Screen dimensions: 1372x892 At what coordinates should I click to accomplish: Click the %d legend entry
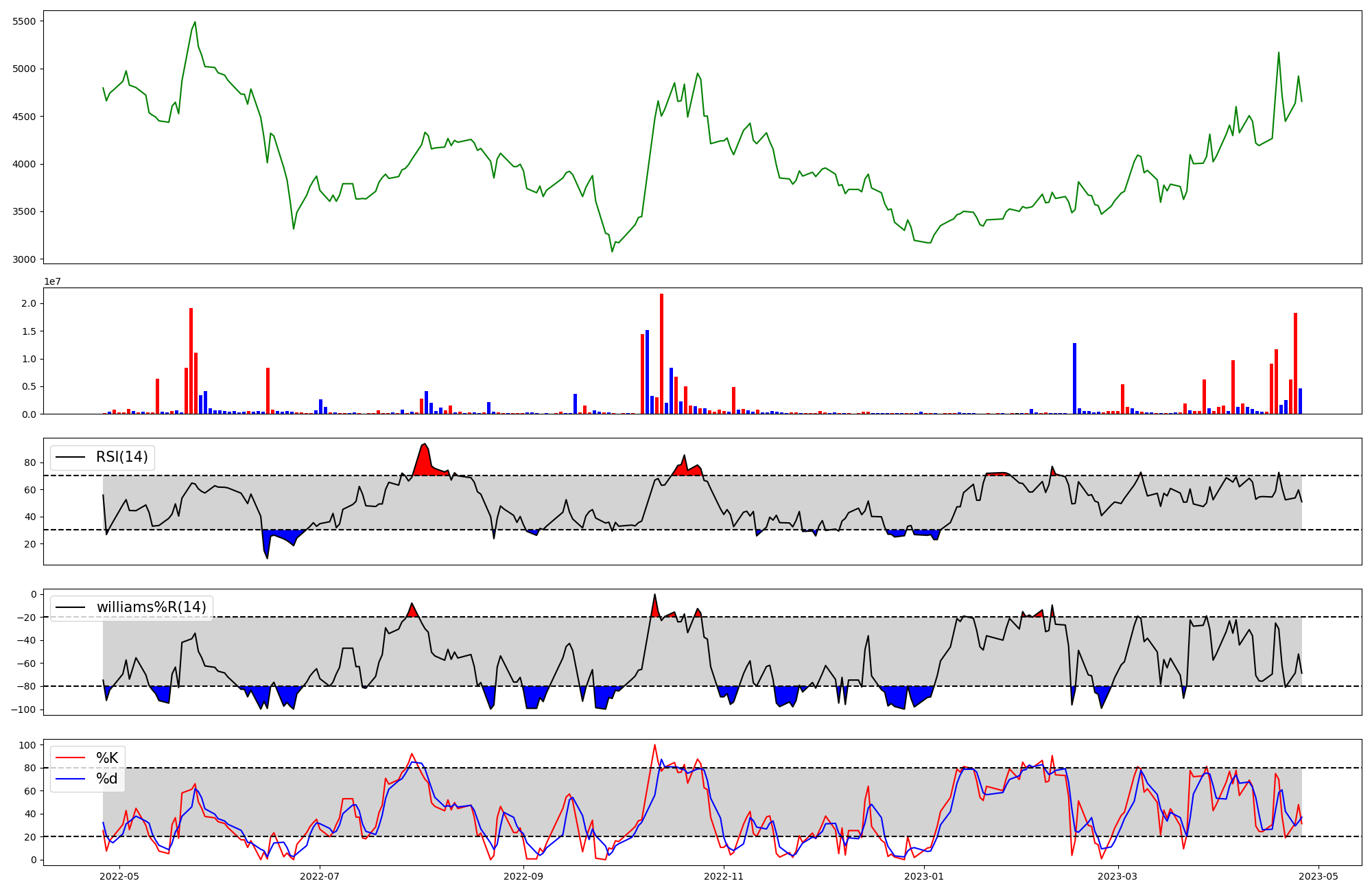pyautogui.click(x=107, y=779)
